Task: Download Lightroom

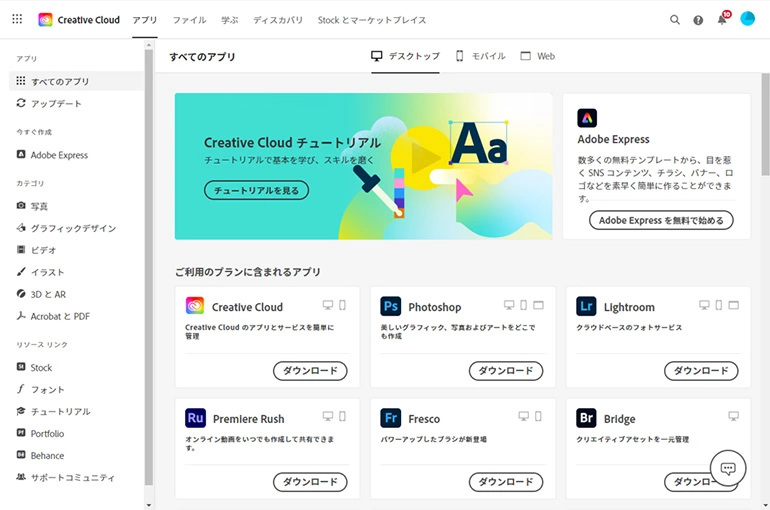Action: (x=701, y=371)
